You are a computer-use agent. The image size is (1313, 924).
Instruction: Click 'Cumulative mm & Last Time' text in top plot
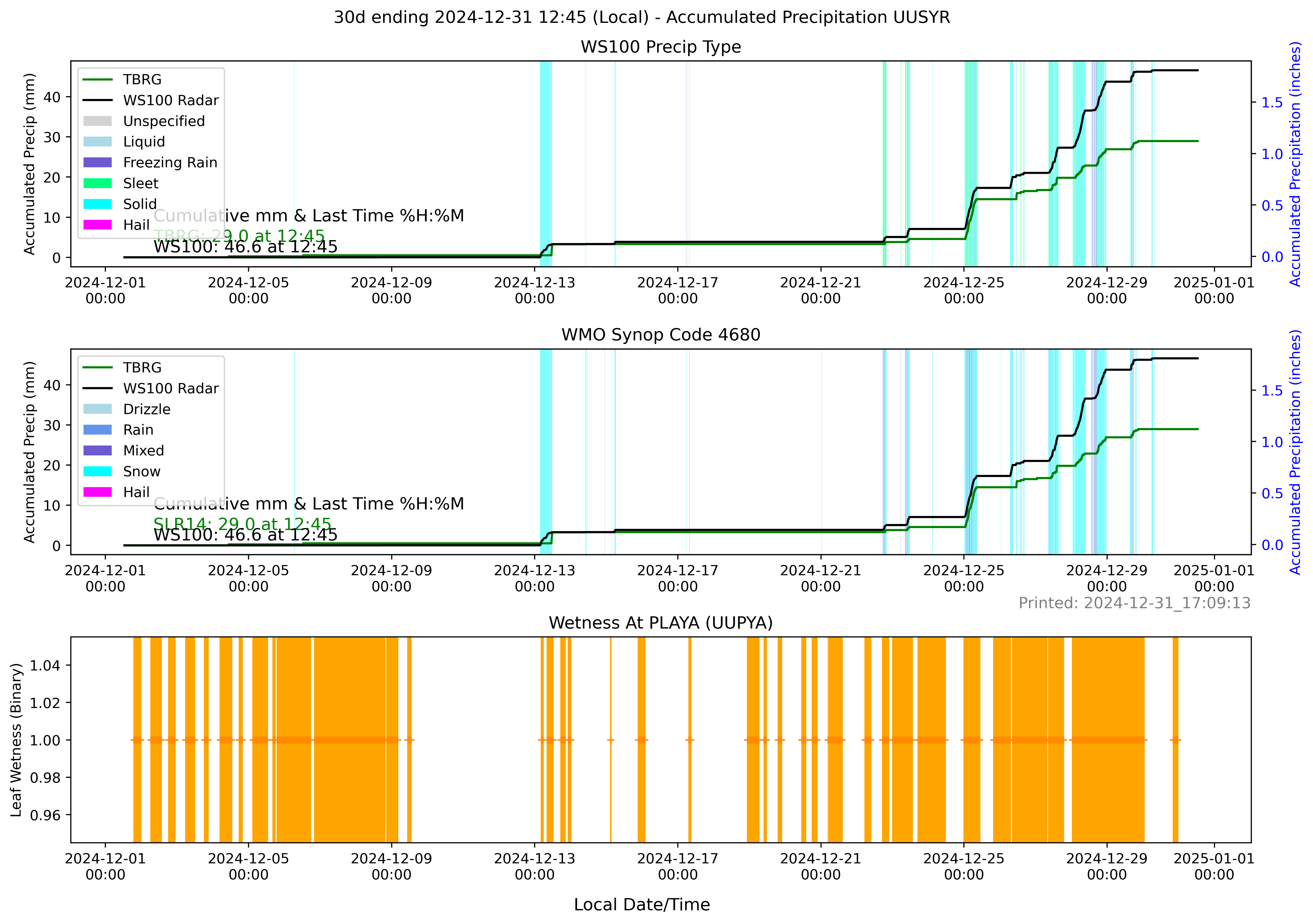pyautogui.click(x=309, y=216)
